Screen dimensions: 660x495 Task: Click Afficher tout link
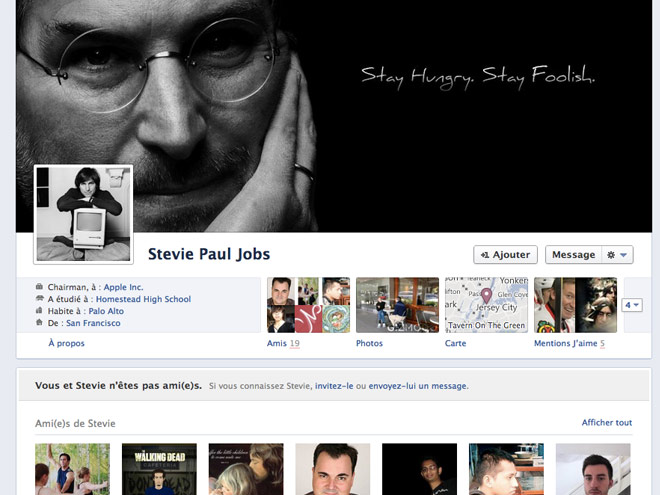[x=607, y=423]
